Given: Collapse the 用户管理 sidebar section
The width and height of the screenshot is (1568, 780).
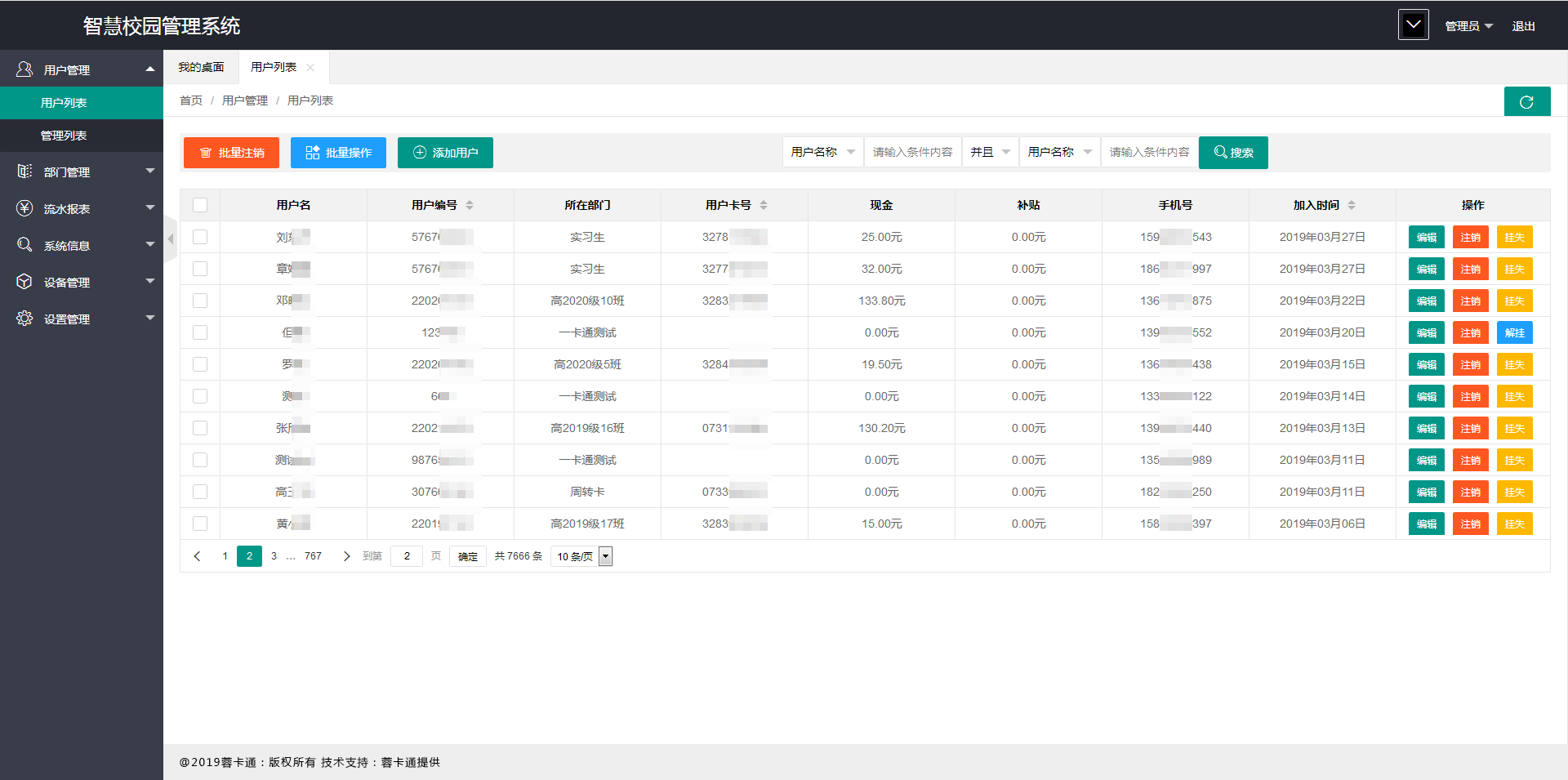Looking at the screenshot, I should tap(150, 69).
